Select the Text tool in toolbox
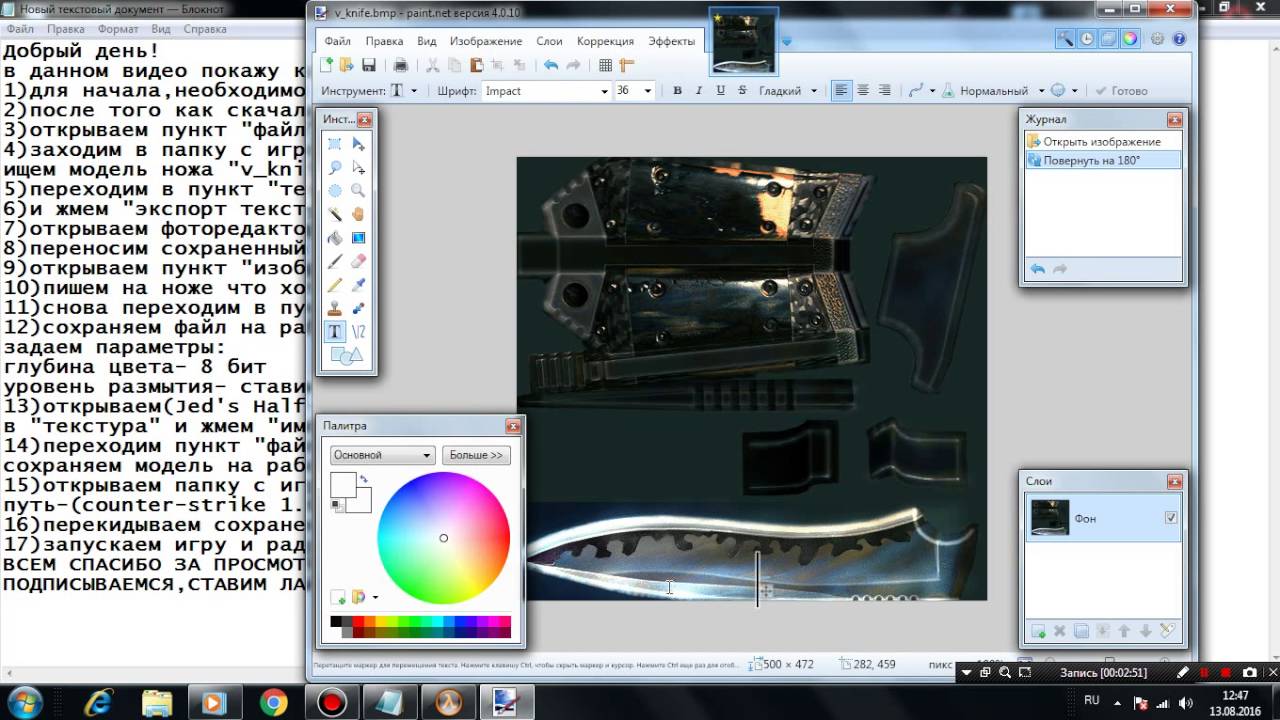 click(335, 331)
